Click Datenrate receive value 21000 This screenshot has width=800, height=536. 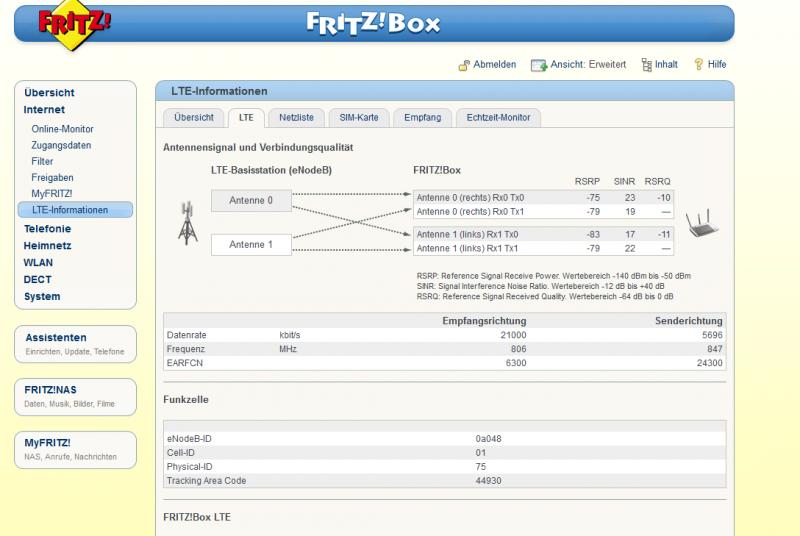click(513, 335)
